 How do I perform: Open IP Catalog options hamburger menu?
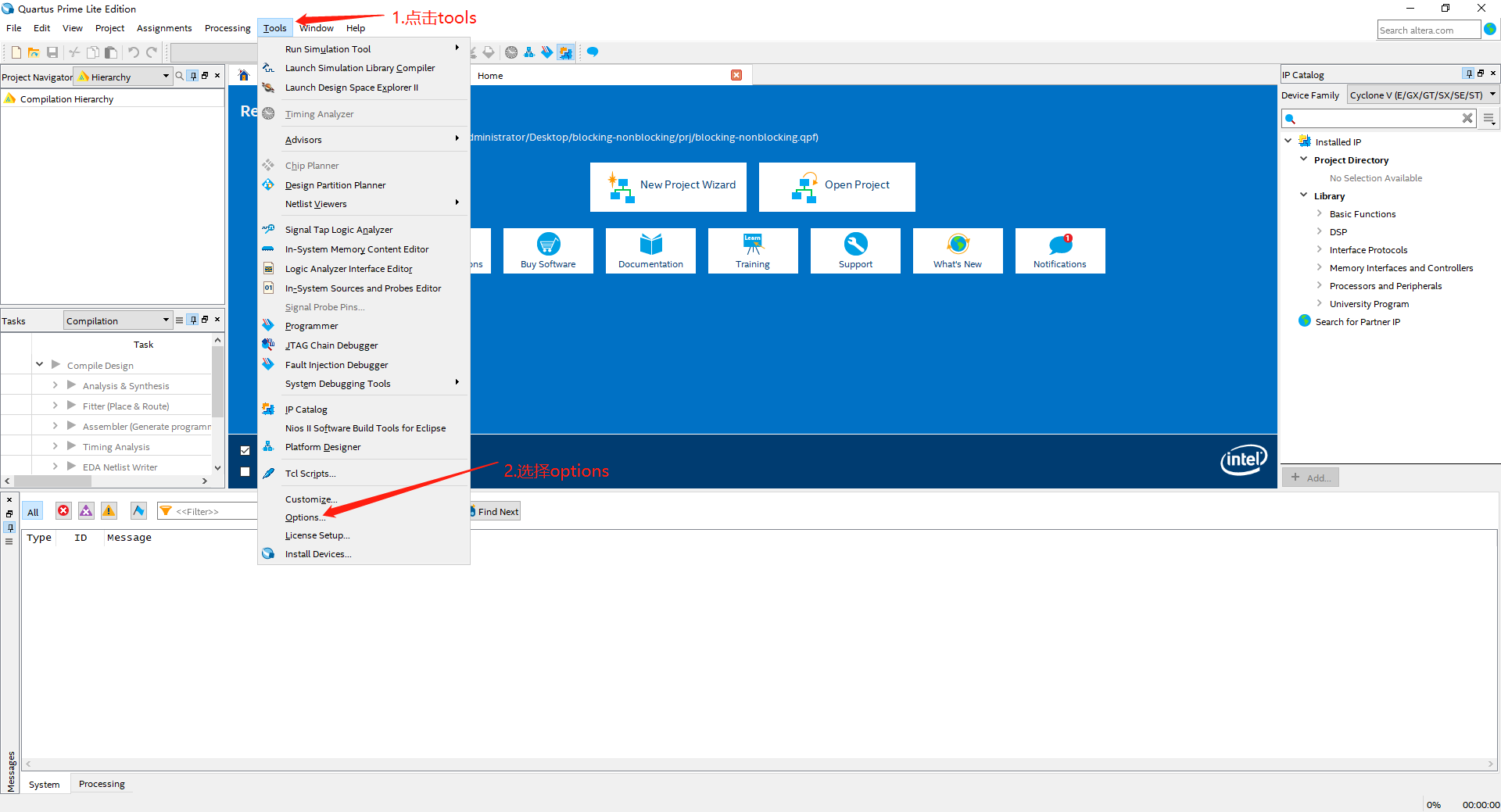coord(1489,119)
